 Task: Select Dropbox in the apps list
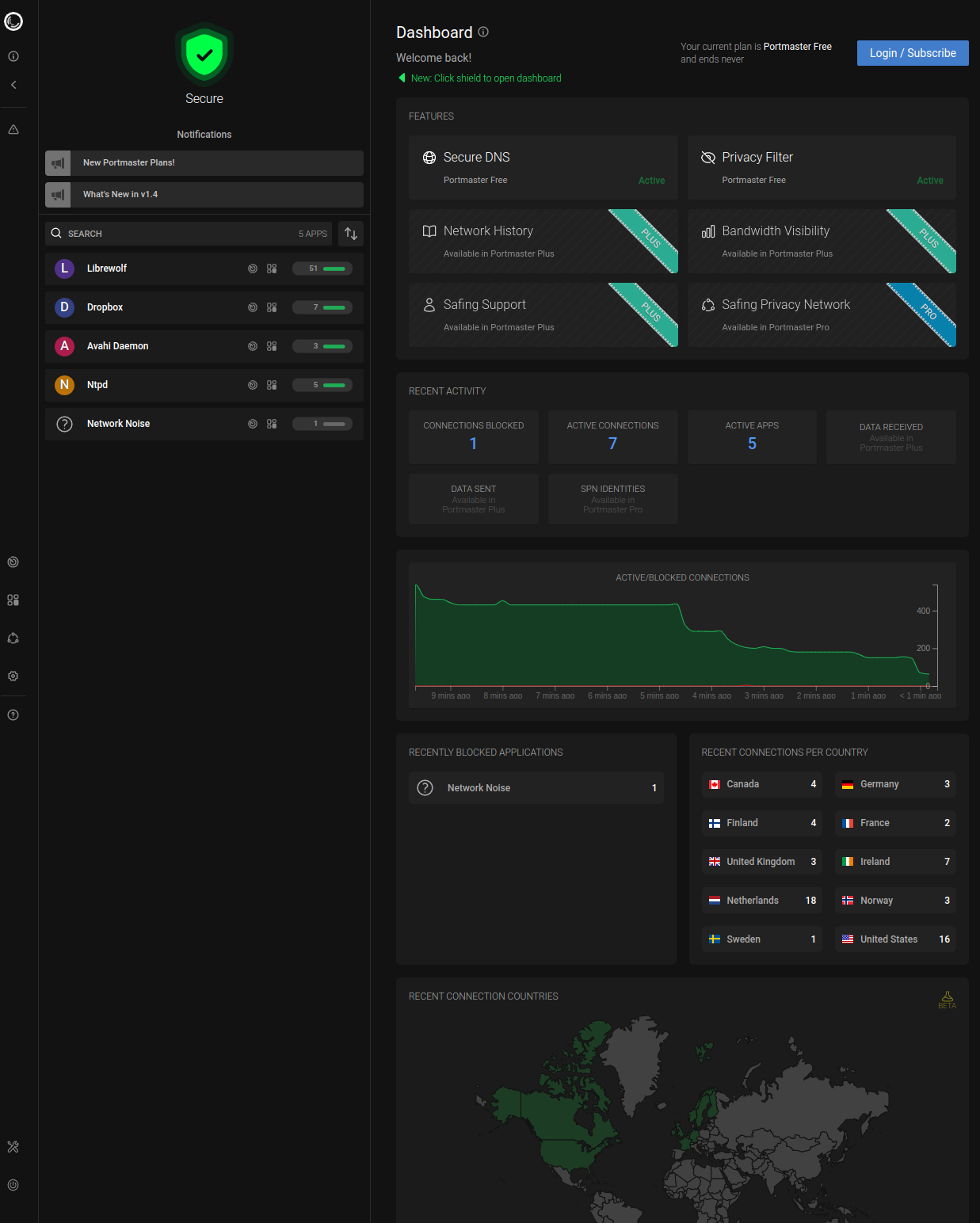click(204, 307)
